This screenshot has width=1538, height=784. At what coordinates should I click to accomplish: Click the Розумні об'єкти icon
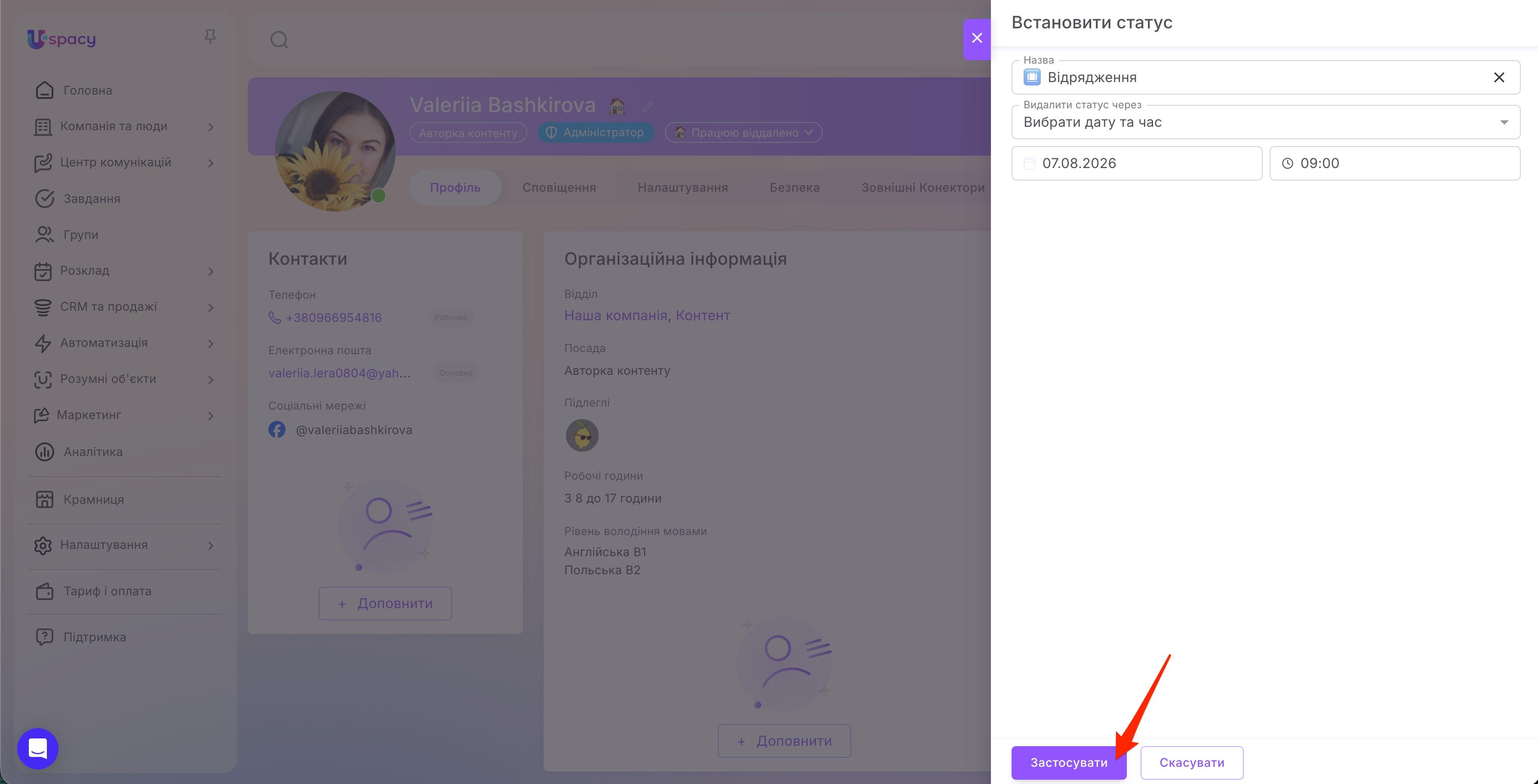click(x=43, y=380)
